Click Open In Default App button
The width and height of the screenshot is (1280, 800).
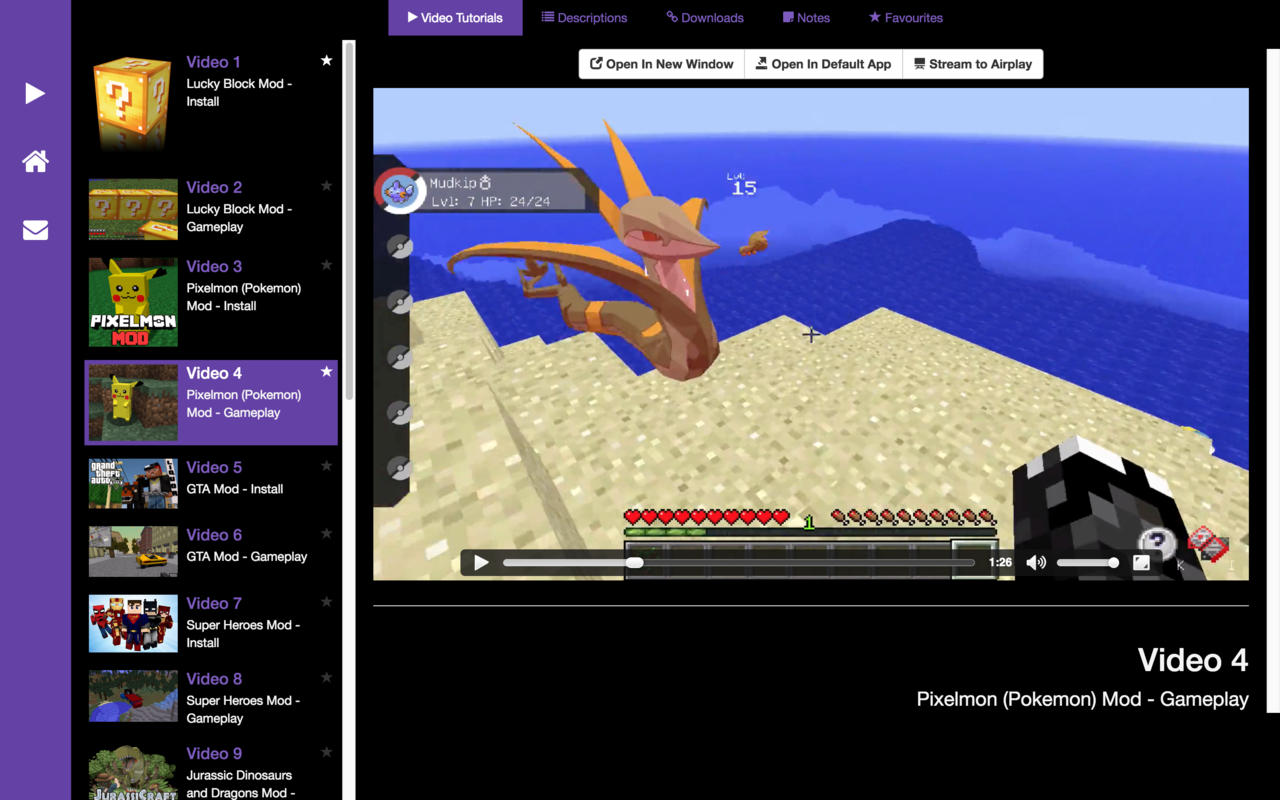[823, 64]
